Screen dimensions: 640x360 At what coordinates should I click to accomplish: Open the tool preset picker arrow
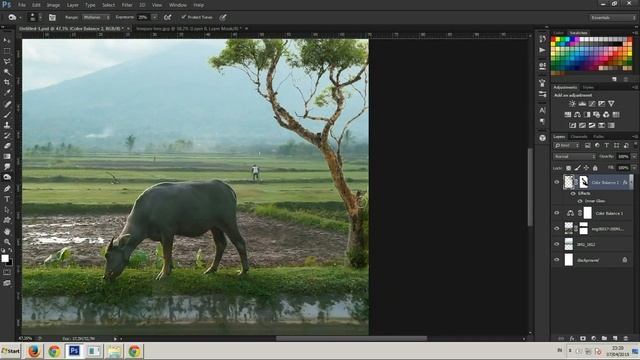click(20, 18)
